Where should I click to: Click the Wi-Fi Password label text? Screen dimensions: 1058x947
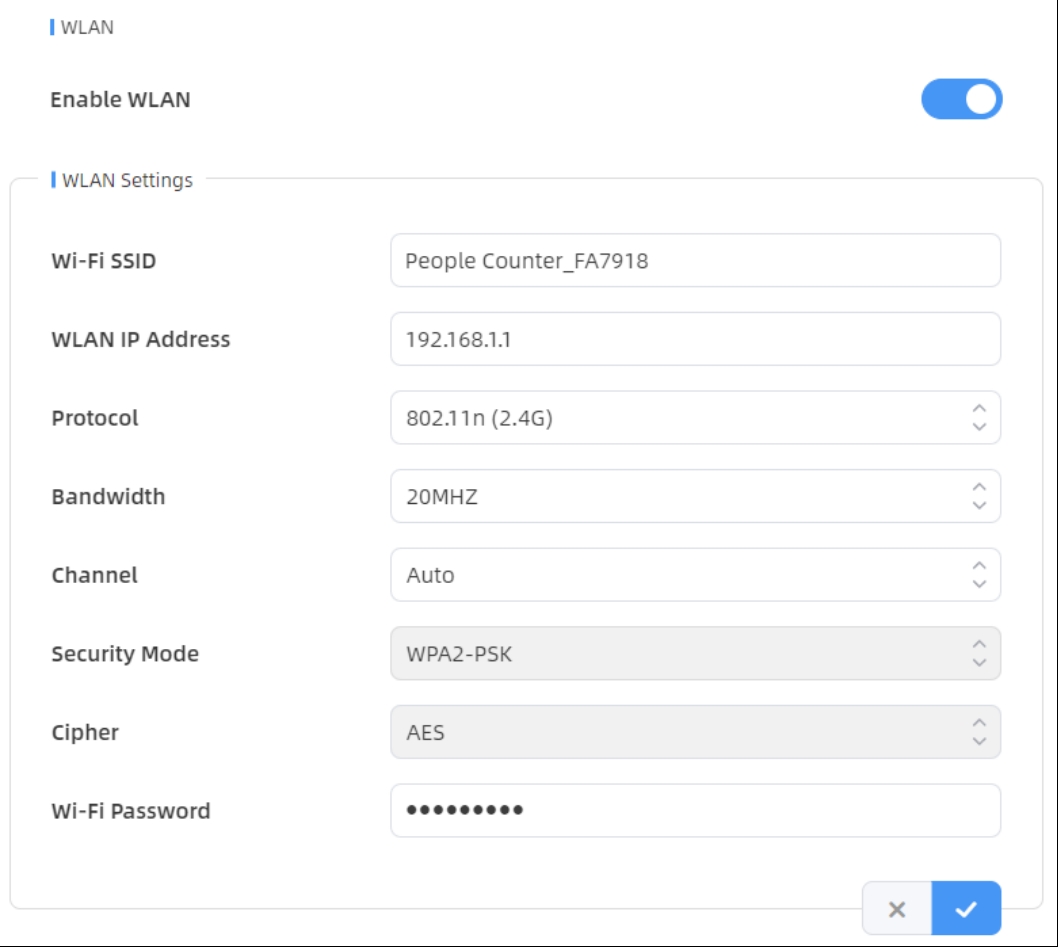click(x=131, y=811)
